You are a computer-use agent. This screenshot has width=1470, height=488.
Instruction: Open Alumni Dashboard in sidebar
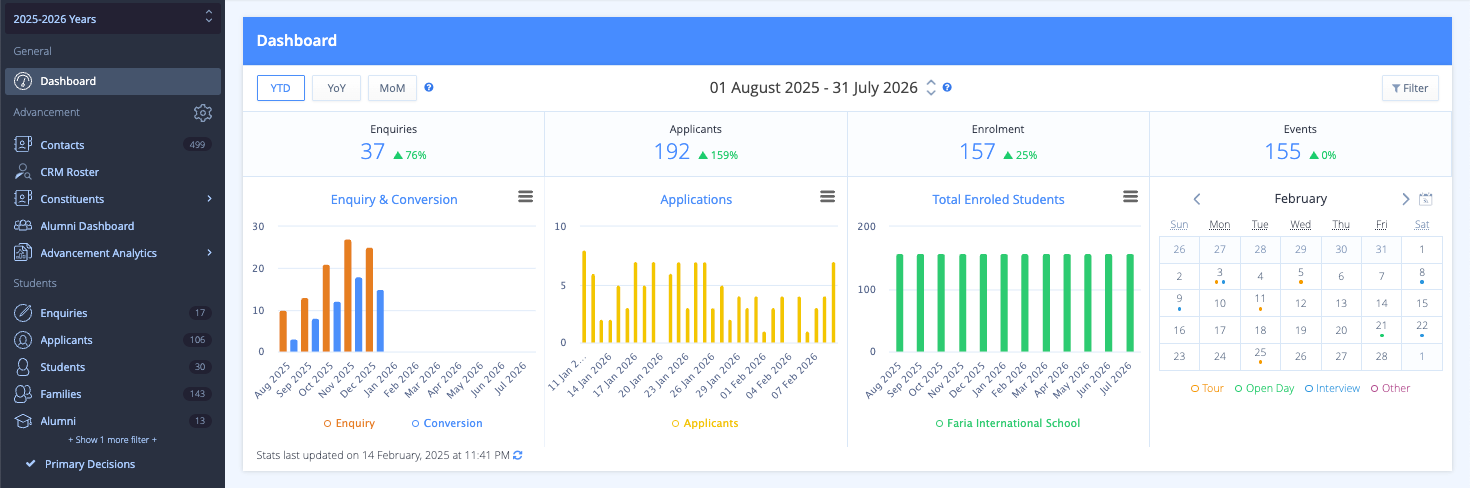[87, 226]
